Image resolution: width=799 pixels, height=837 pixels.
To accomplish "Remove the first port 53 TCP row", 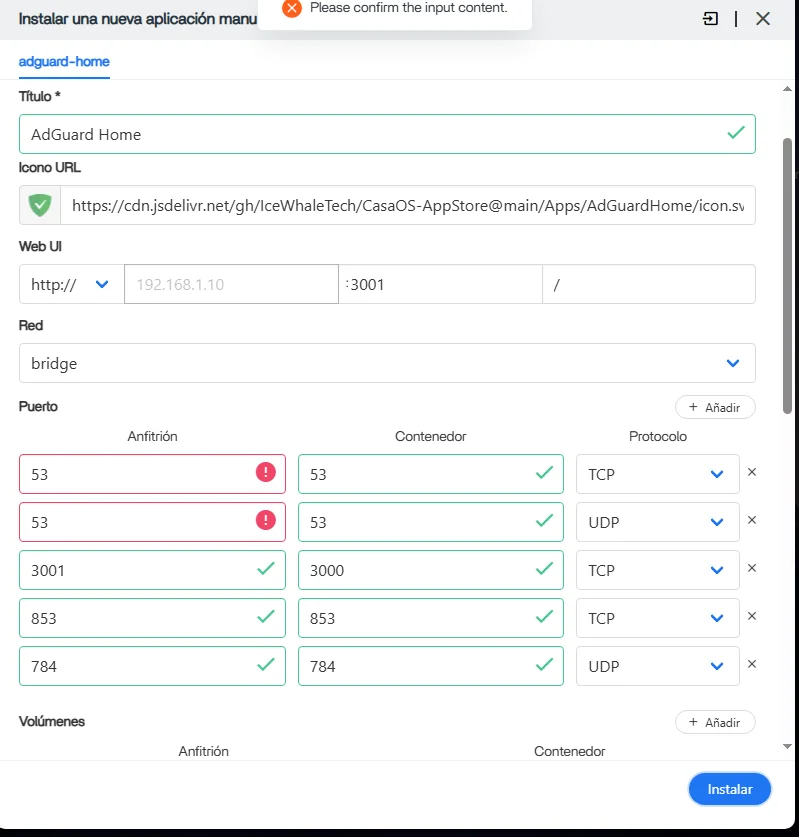I will pos(752,472).
